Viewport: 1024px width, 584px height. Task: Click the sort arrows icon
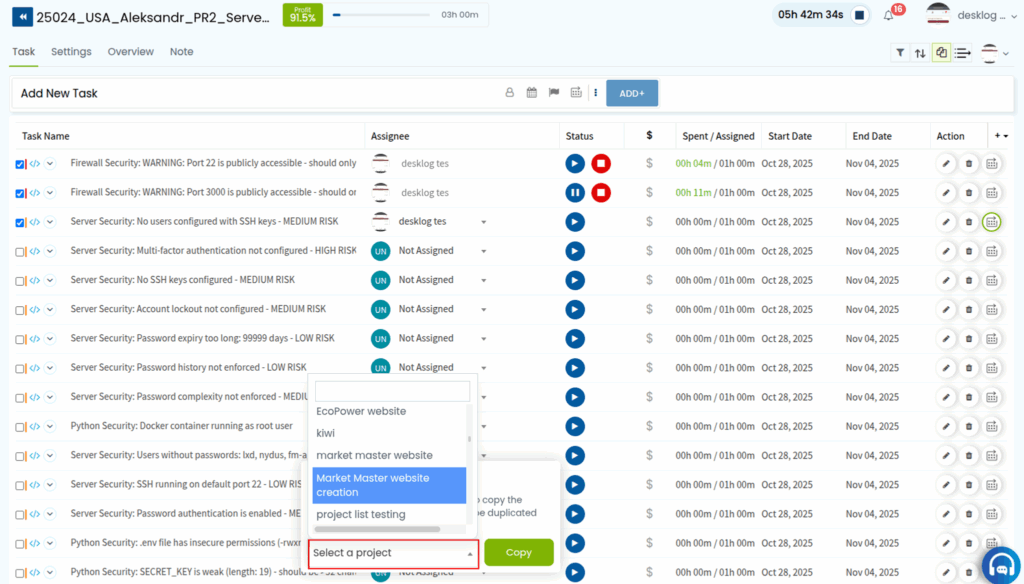click(x=920, y=53)
